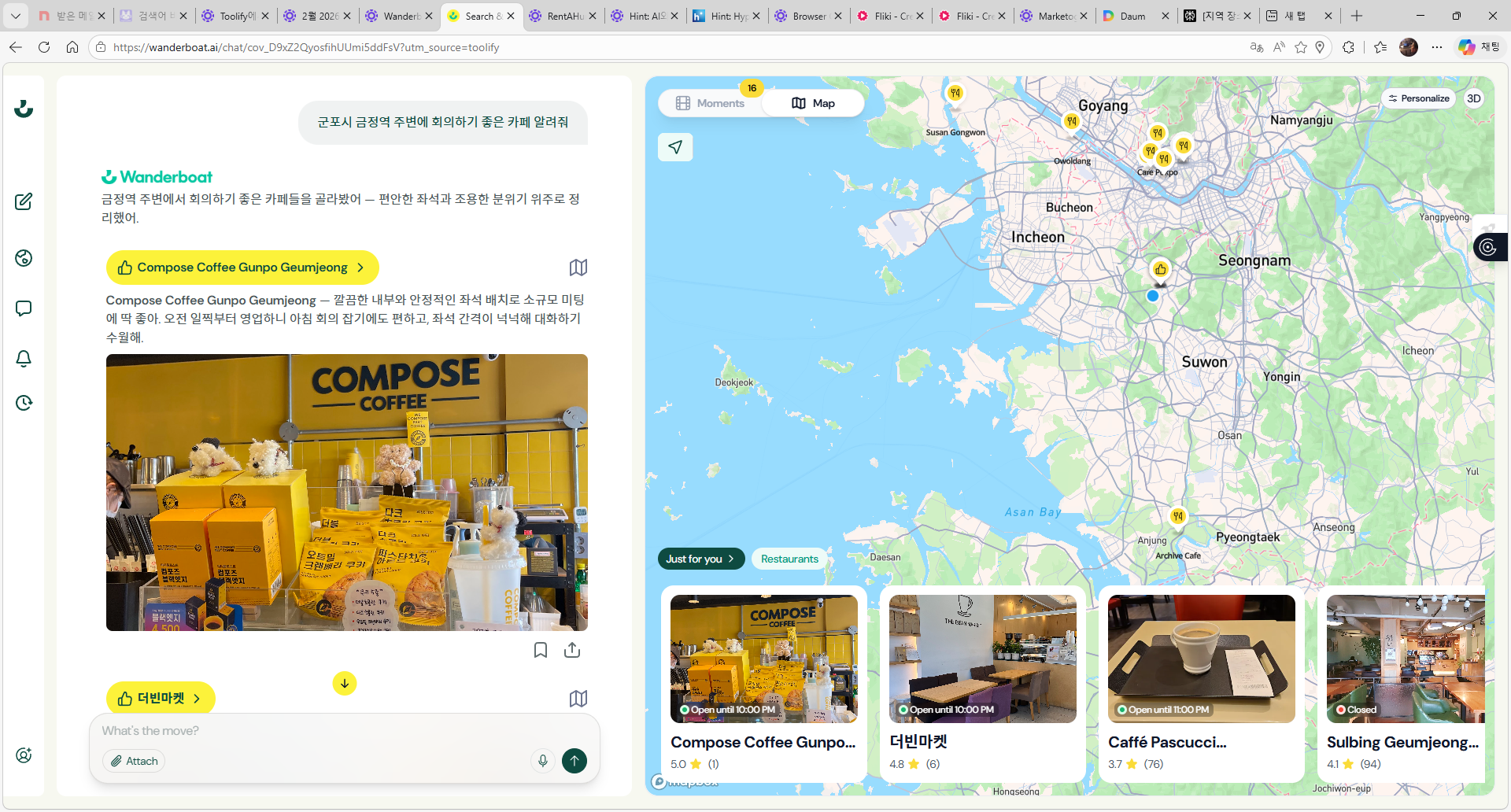
Task: Select the Restaurants filter chip
Action: click(x=789, y=559)
